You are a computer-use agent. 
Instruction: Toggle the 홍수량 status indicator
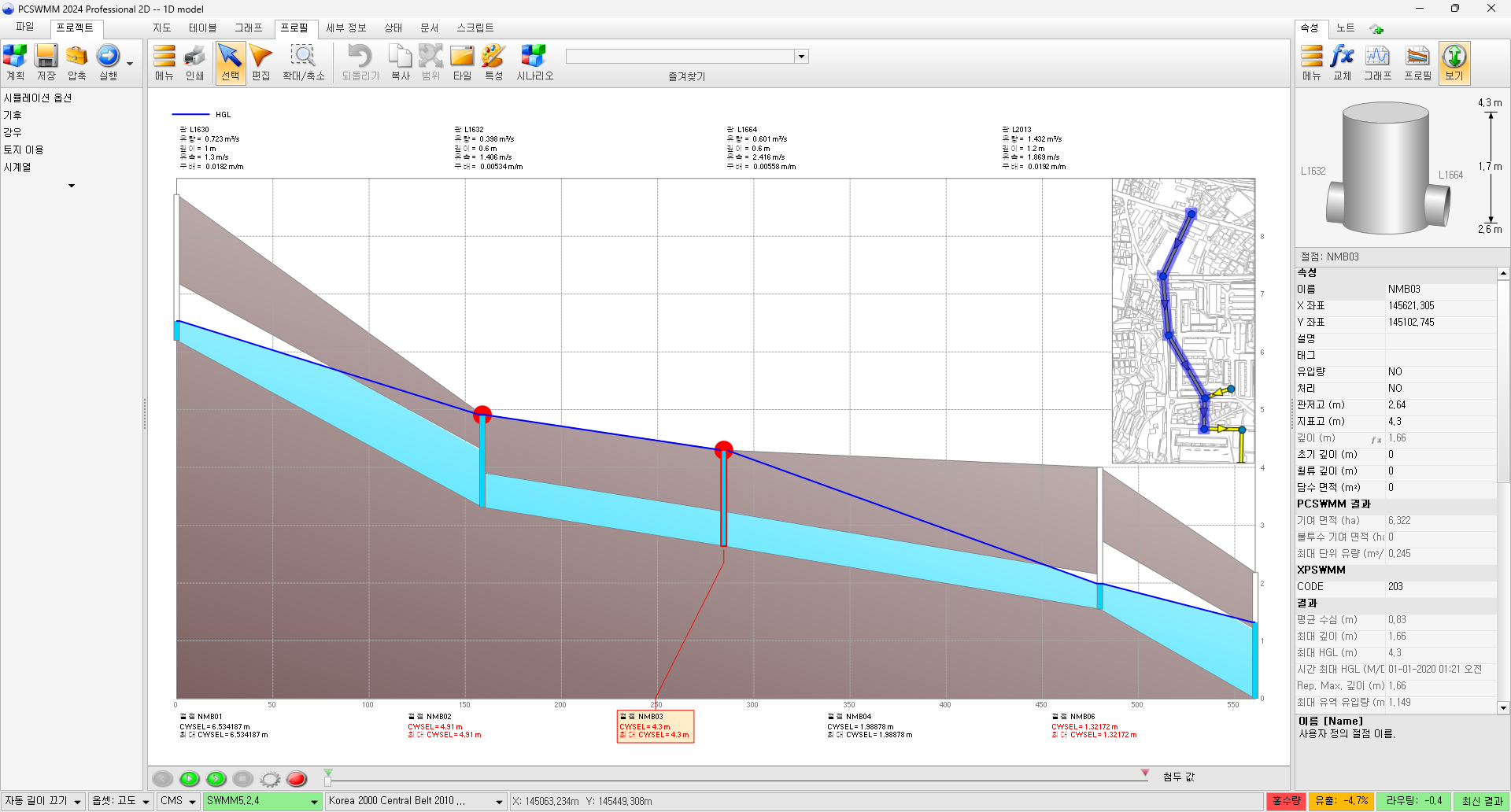[1286, 801]
